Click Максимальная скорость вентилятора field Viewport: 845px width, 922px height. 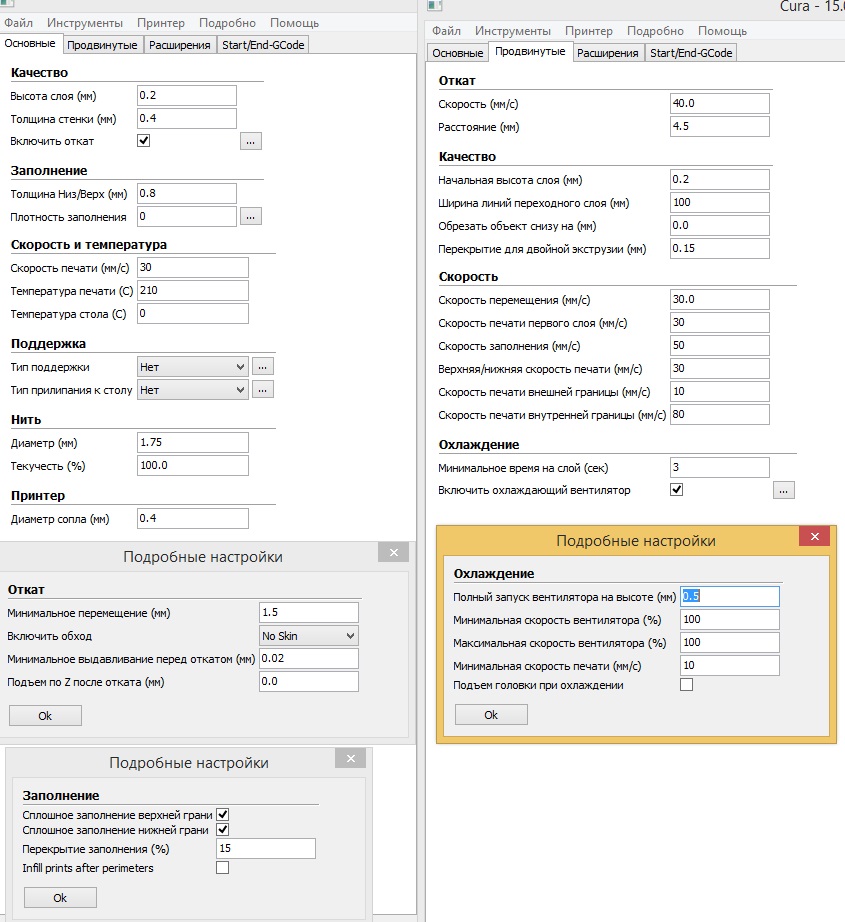pyautogui.click(x=730, y=642)
